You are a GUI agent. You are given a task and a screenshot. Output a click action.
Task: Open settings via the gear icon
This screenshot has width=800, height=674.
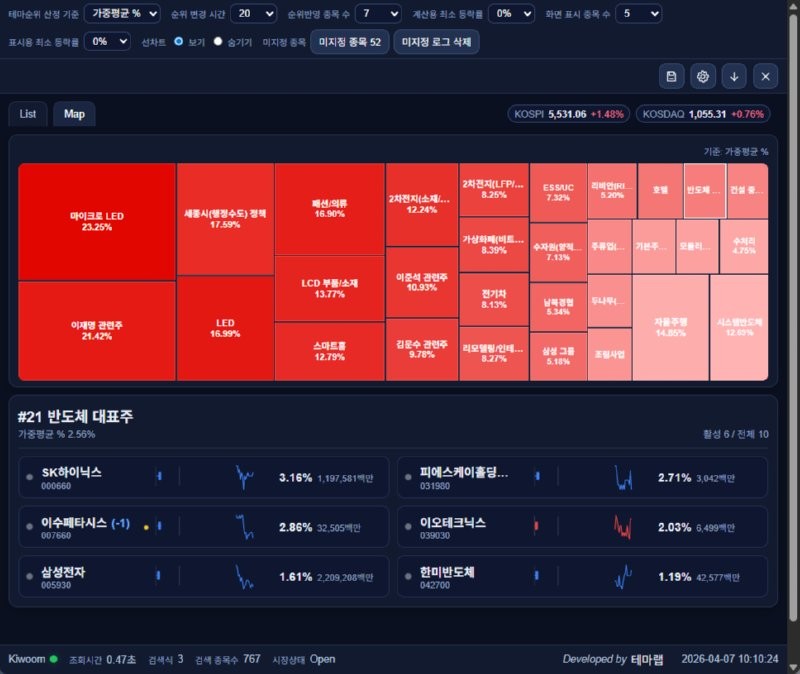click(x=702, y=77)
